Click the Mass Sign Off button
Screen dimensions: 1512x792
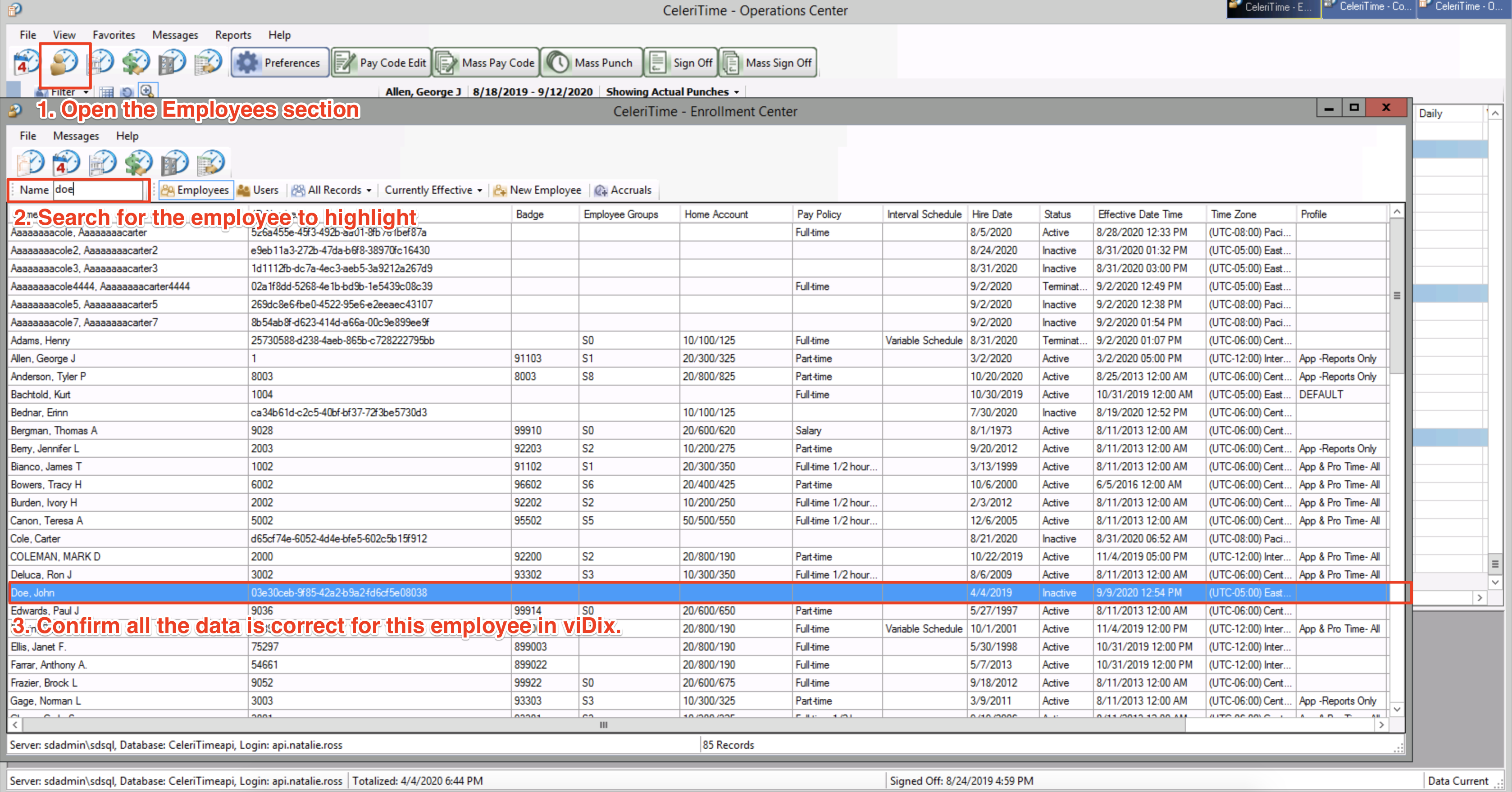pyautogui.click(x=768, y=62)
